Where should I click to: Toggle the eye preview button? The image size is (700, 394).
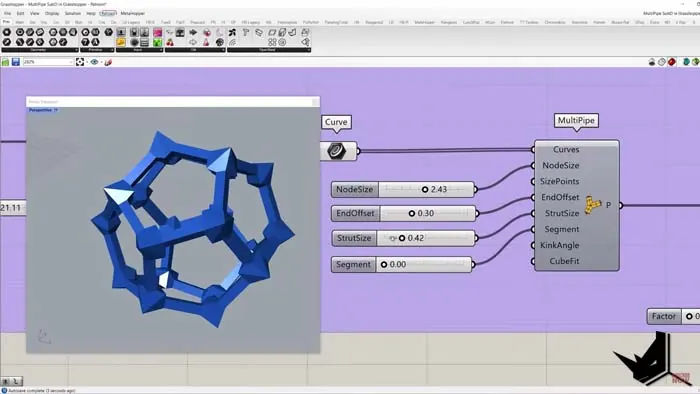point(94,62)
